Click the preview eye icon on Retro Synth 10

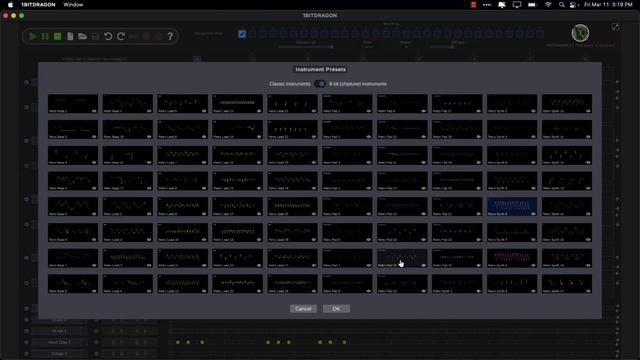[588, 111]
